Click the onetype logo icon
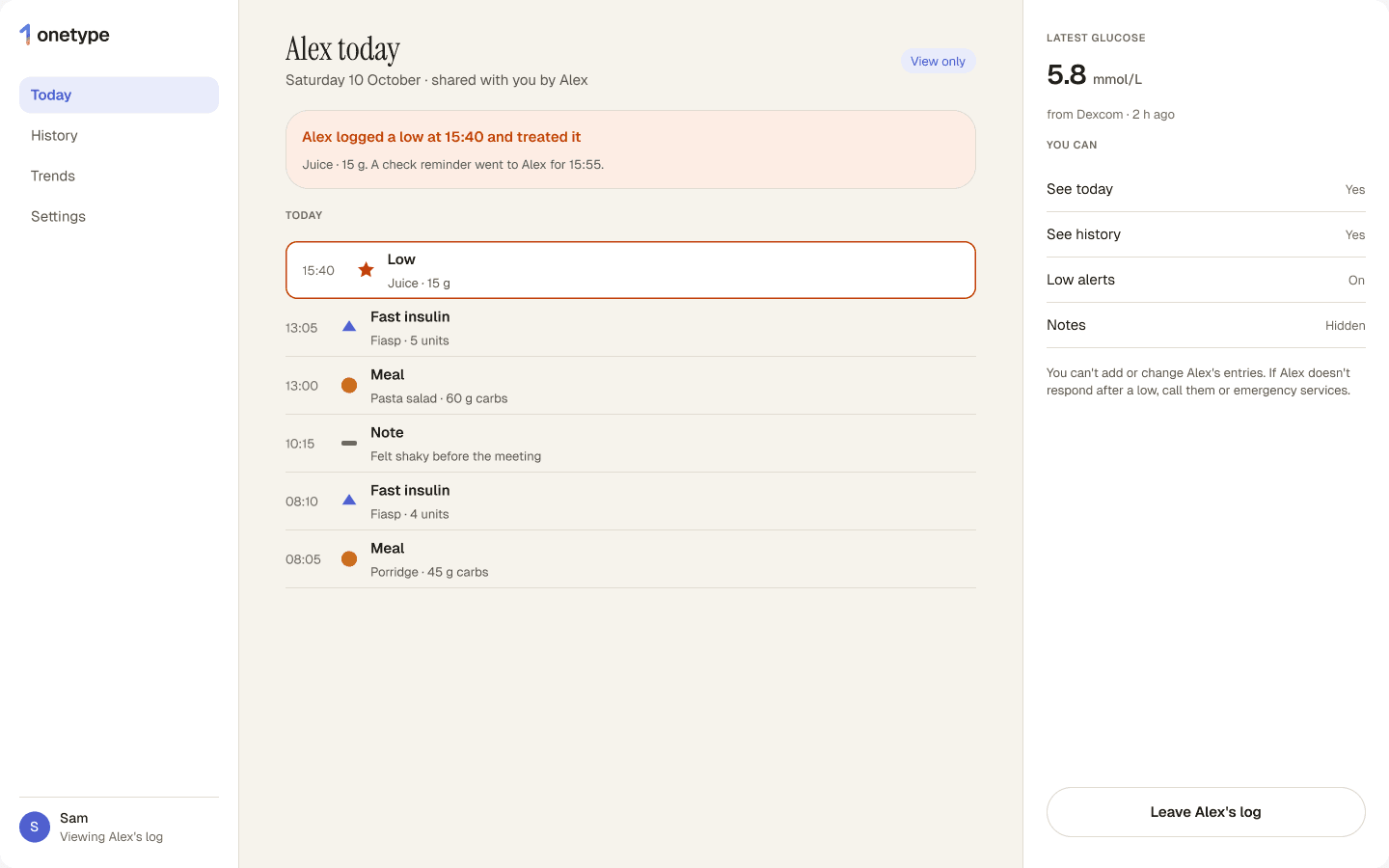 [x=25, y=35]
